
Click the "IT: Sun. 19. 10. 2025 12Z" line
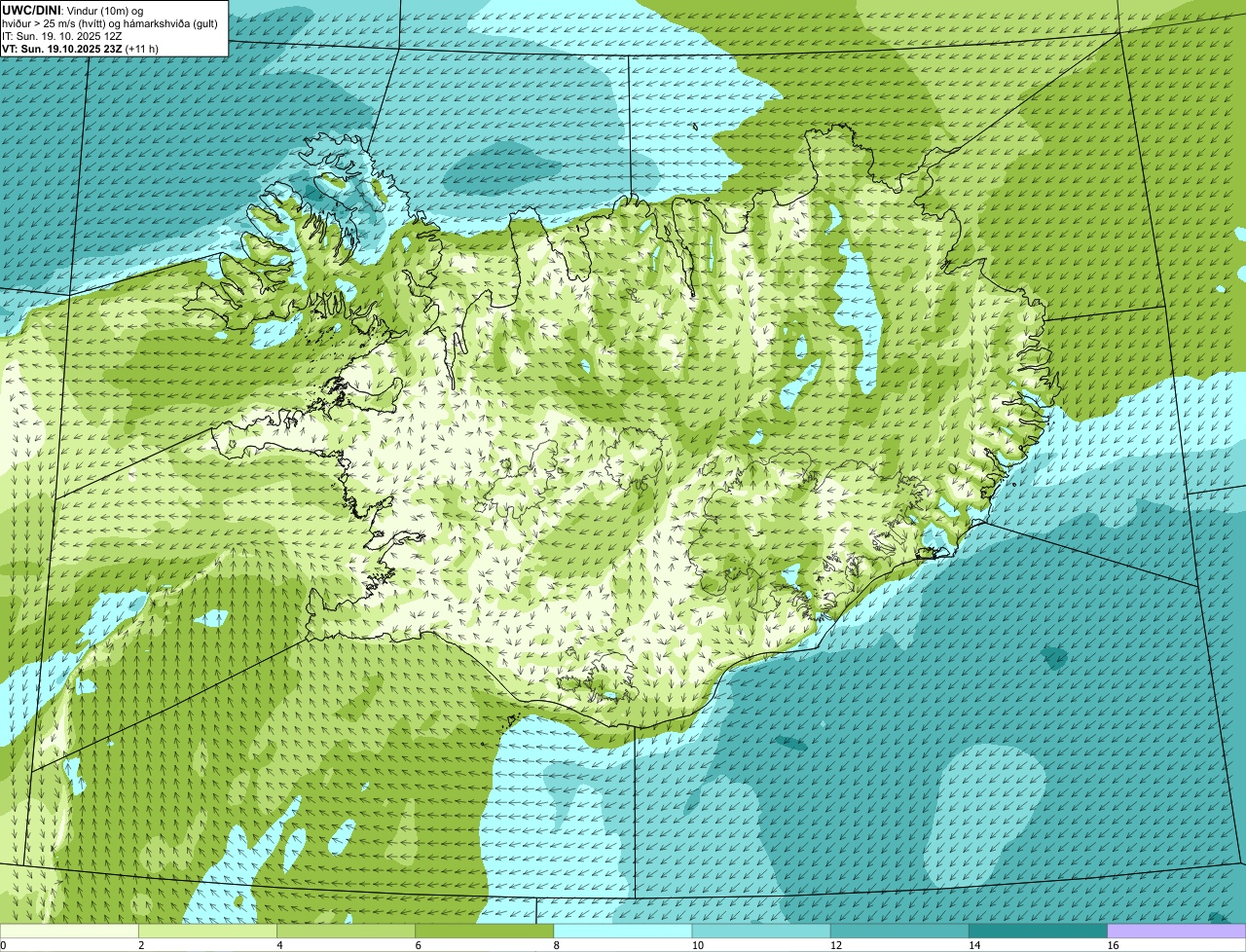62,35
